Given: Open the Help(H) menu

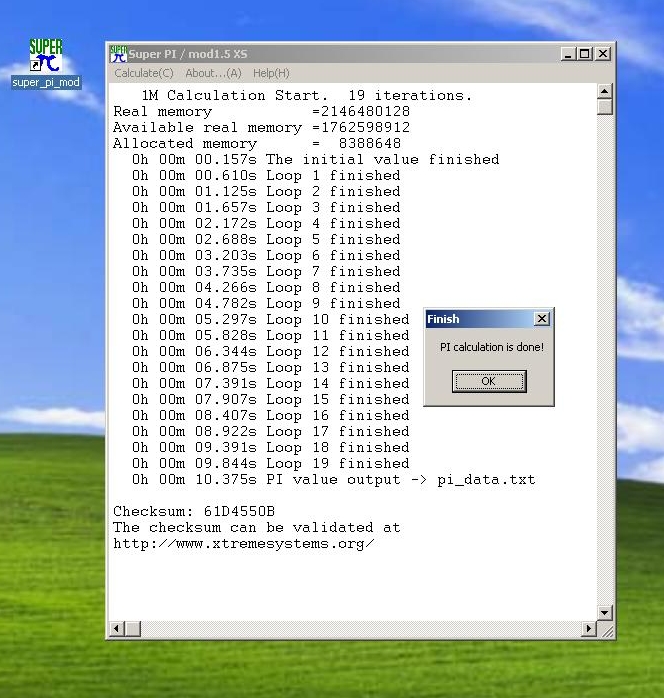Looking at the screenshot, I should point(271,73).
